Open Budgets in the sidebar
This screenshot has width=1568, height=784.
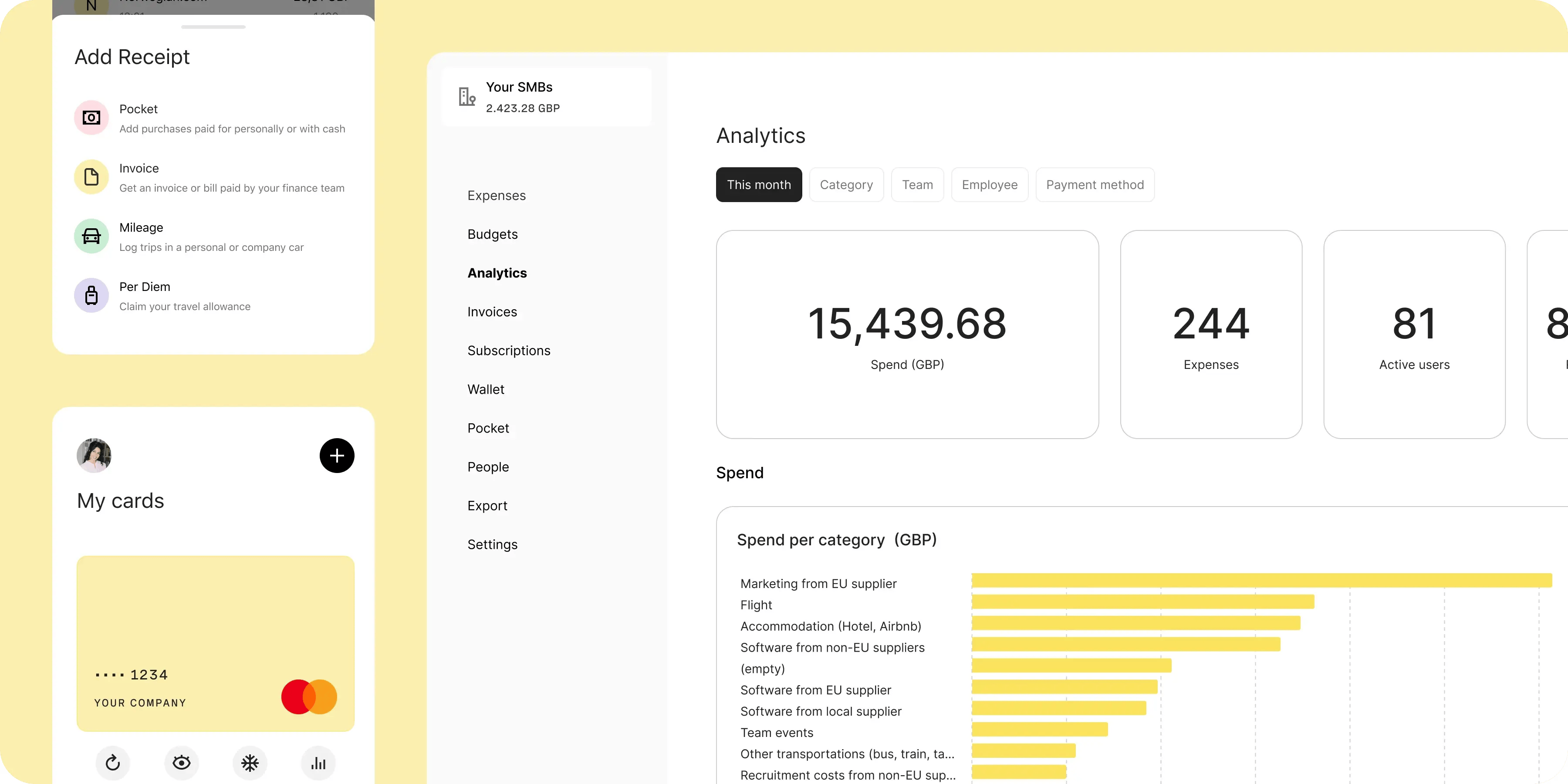pos(493,234)
